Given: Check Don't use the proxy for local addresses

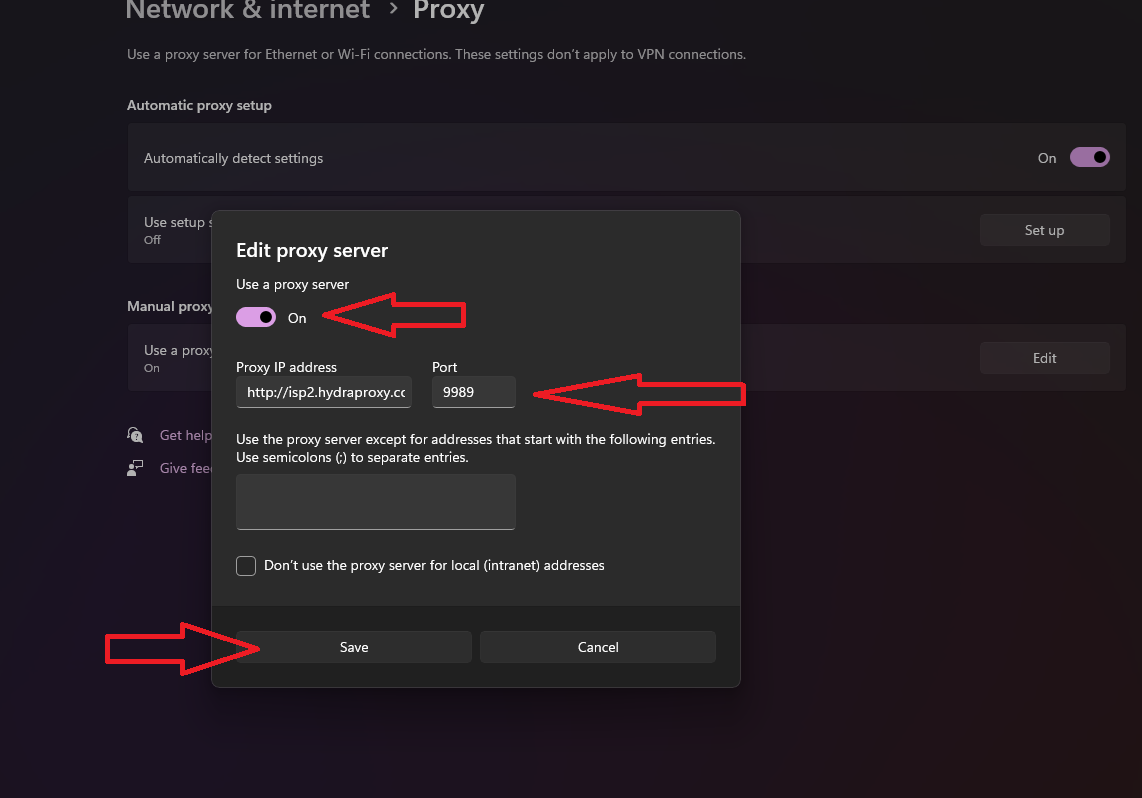Looking at the screenshot, I should click(245, 565).
